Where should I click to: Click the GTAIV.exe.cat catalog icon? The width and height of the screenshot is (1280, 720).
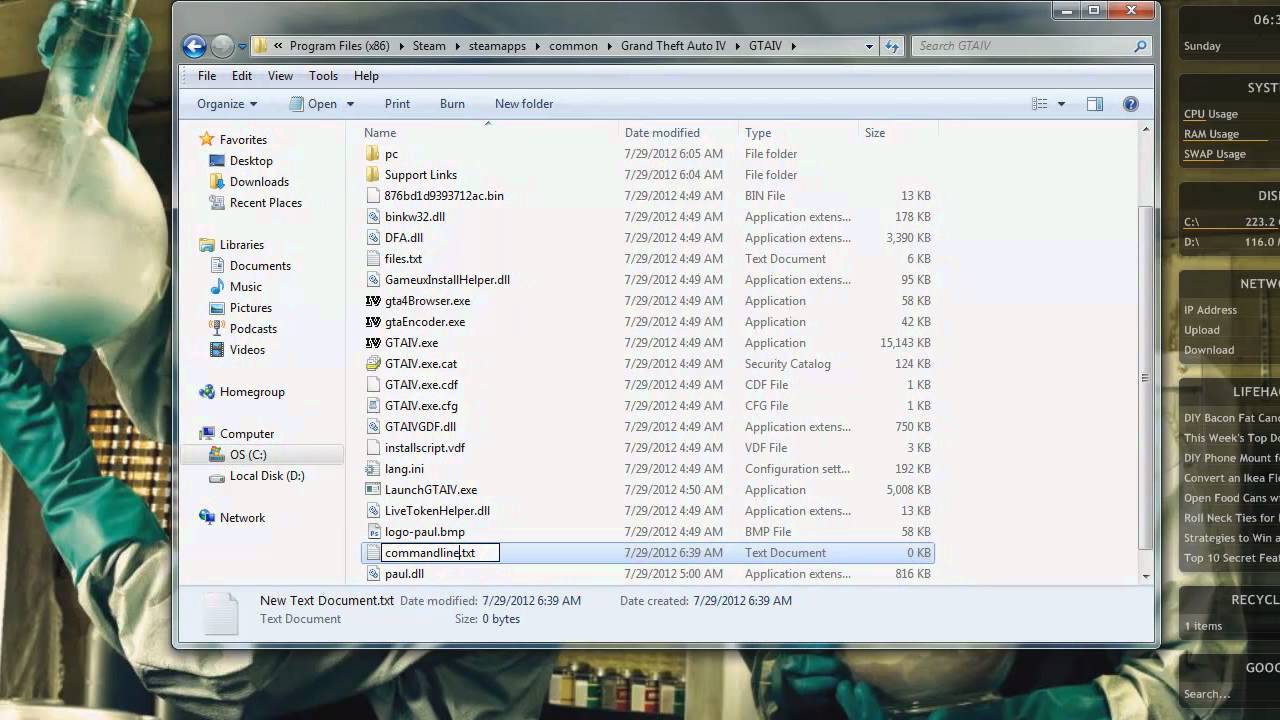(x=373, y=364)
